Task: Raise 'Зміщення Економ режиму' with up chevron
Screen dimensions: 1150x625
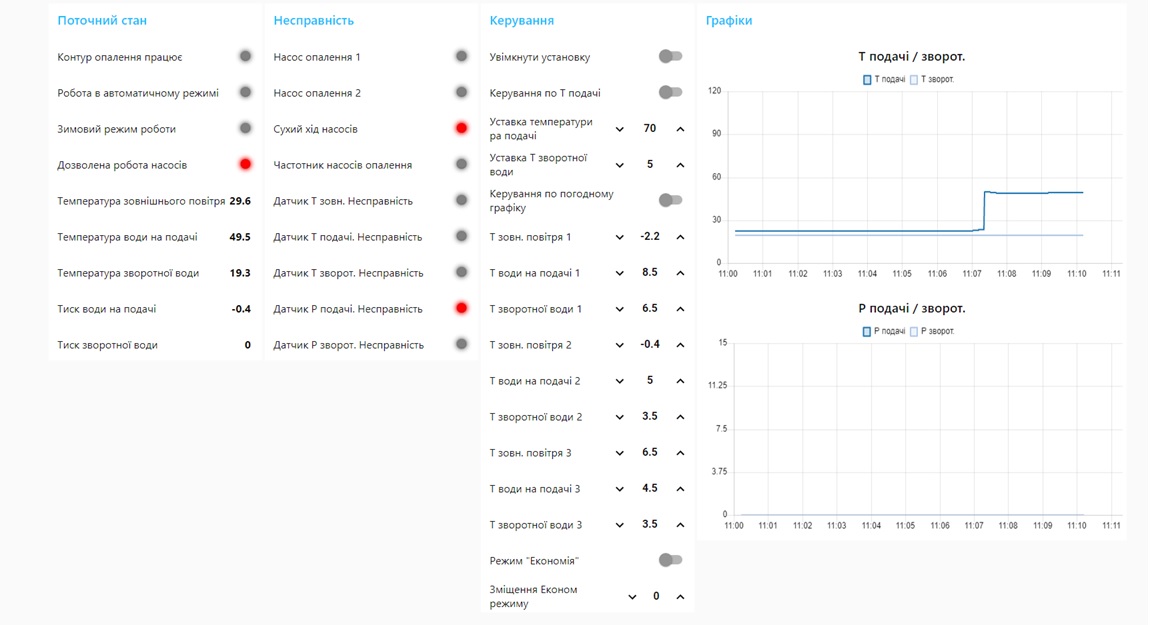Action: 680,597
